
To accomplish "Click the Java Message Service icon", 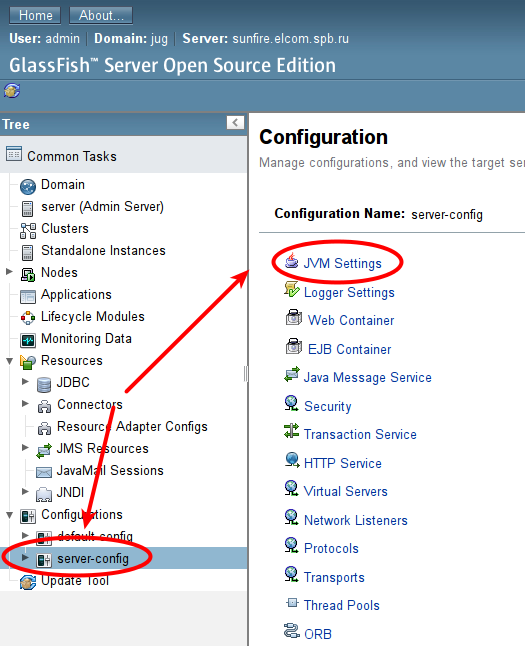I will click(x=292, y=375).
